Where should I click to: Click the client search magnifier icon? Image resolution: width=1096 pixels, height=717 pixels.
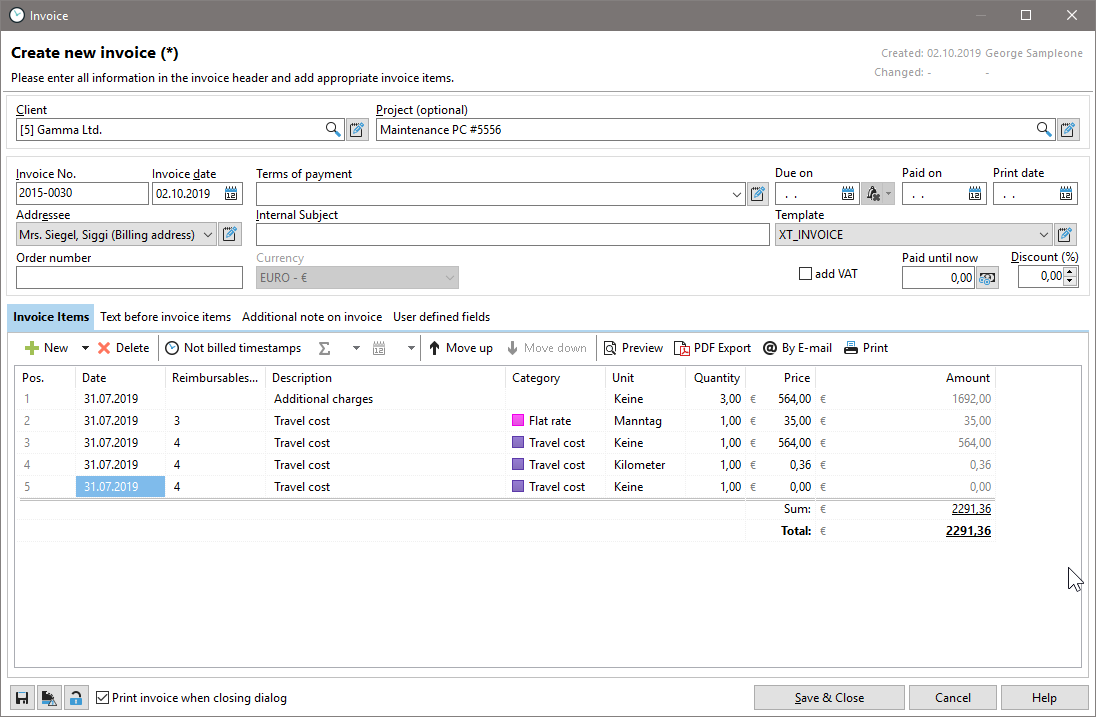[333, 130]
